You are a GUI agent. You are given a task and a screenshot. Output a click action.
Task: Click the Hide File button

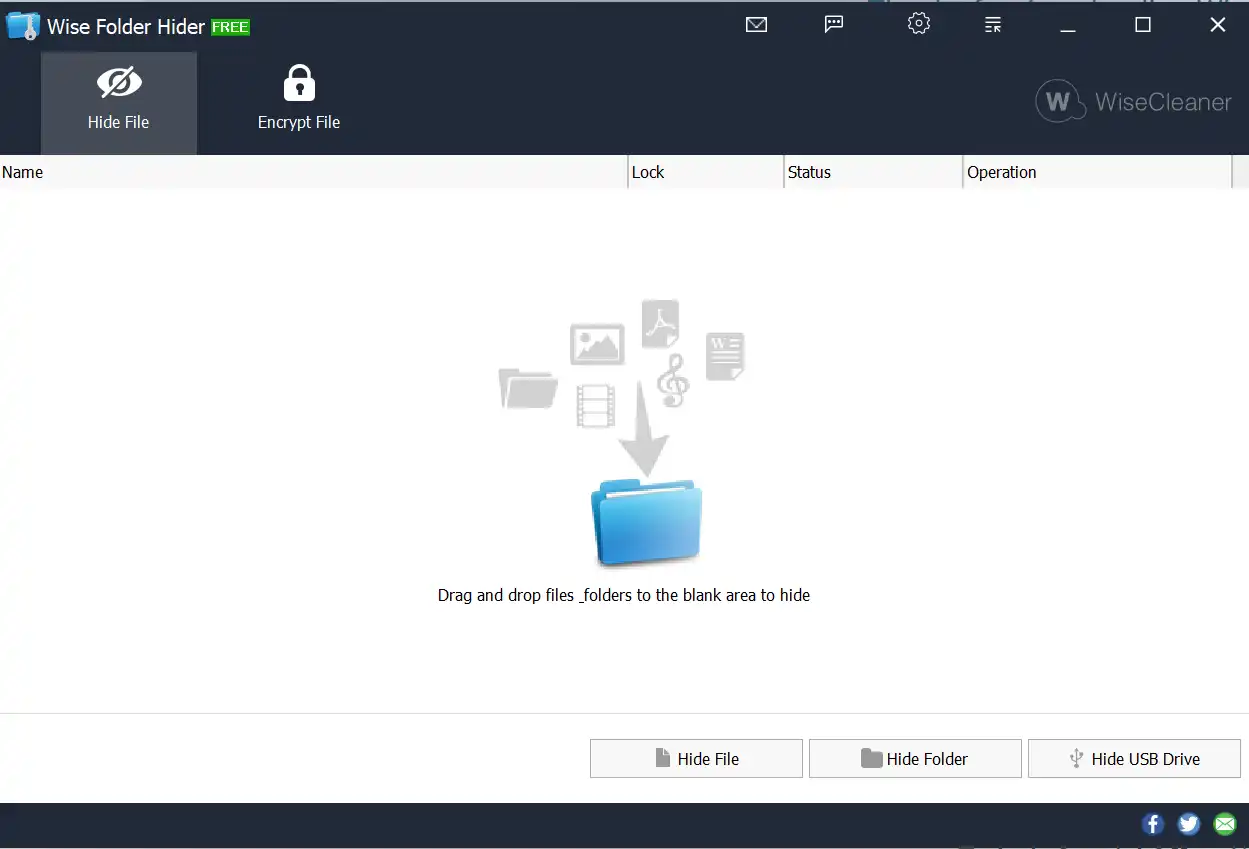coord(696,758)
